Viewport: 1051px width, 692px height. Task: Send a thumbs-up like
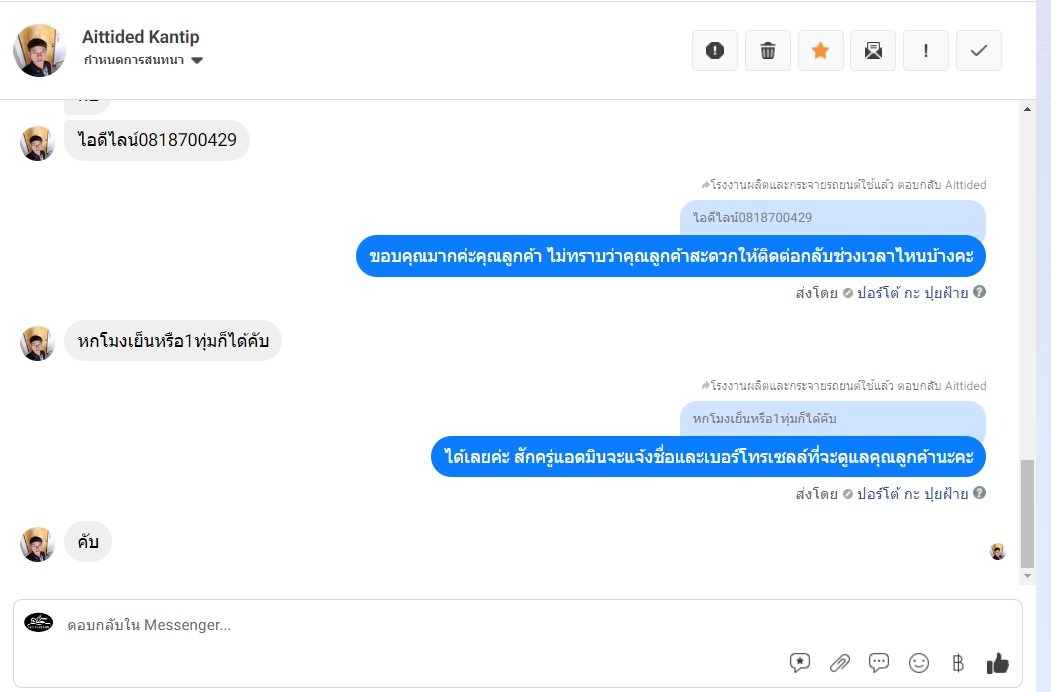(x=997, y=663)
